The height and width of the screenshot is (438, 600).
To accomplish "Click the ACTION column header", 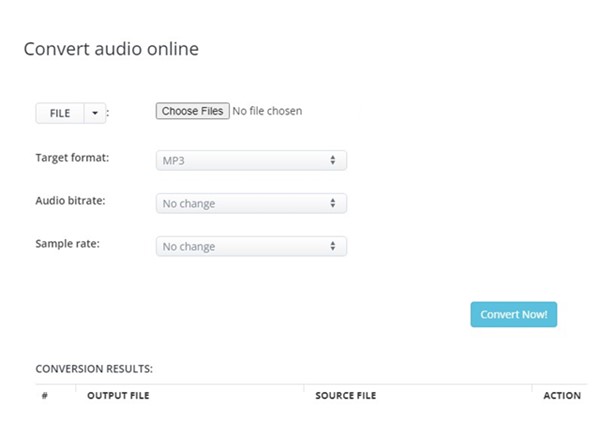I will 562,396.
